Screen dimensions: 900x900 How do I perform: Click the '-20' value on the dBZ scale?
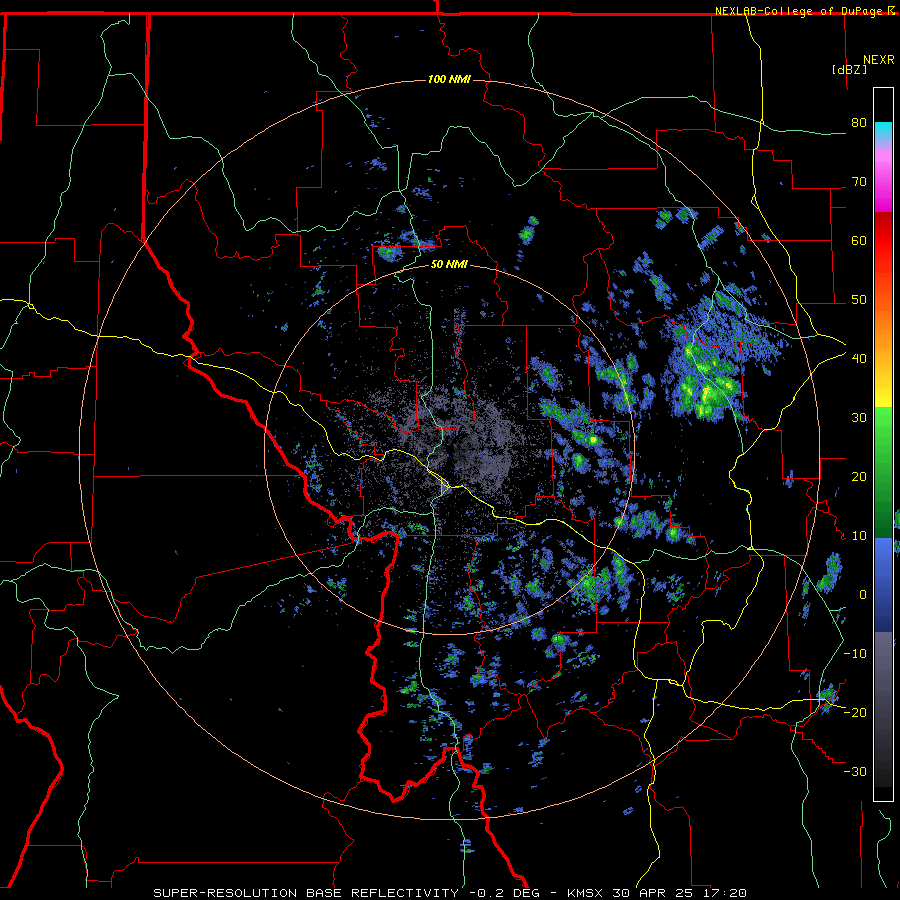click(855, 712)
